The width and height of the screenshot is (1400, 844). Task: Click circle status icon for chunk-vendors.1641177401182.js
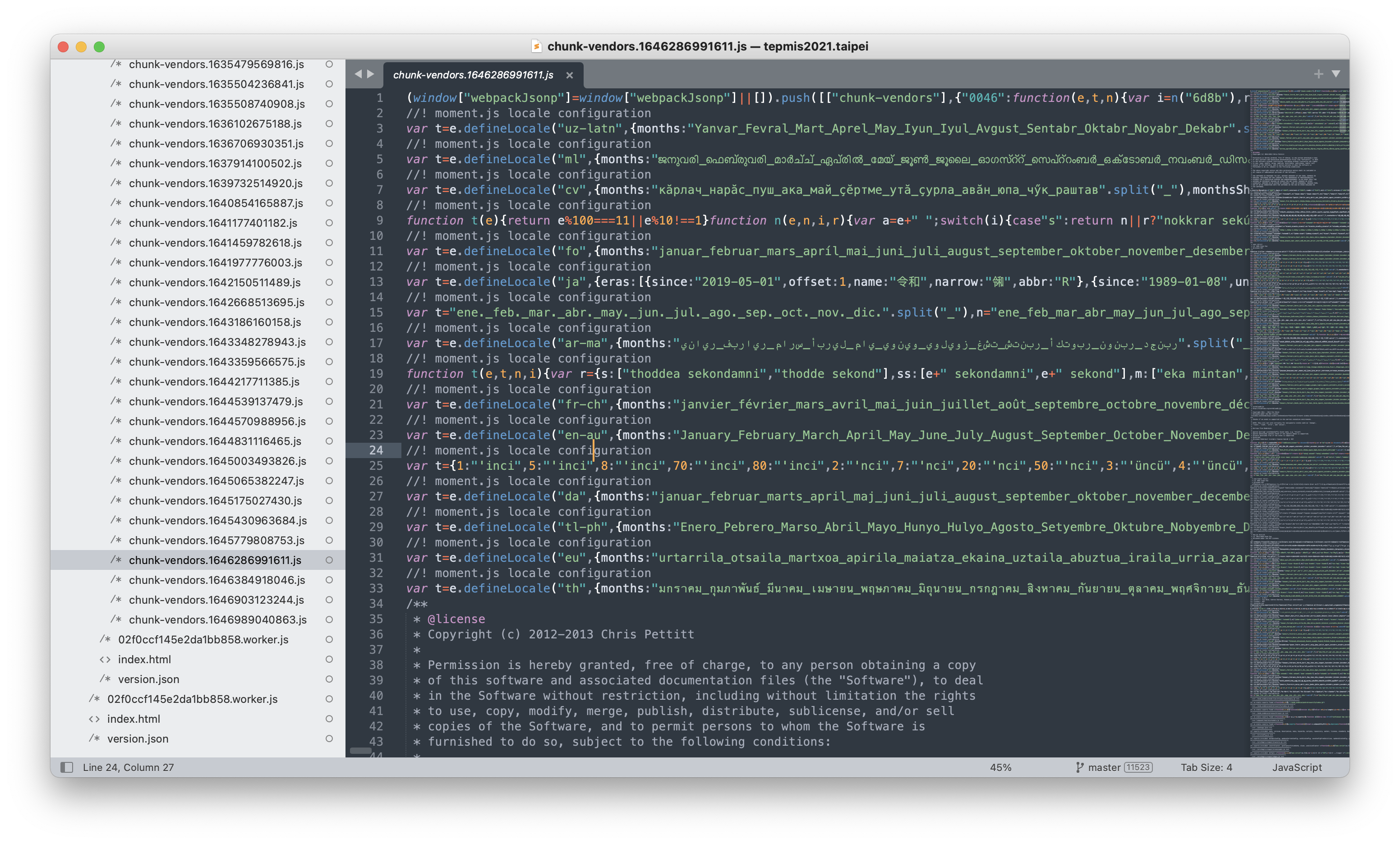[329, 223]
